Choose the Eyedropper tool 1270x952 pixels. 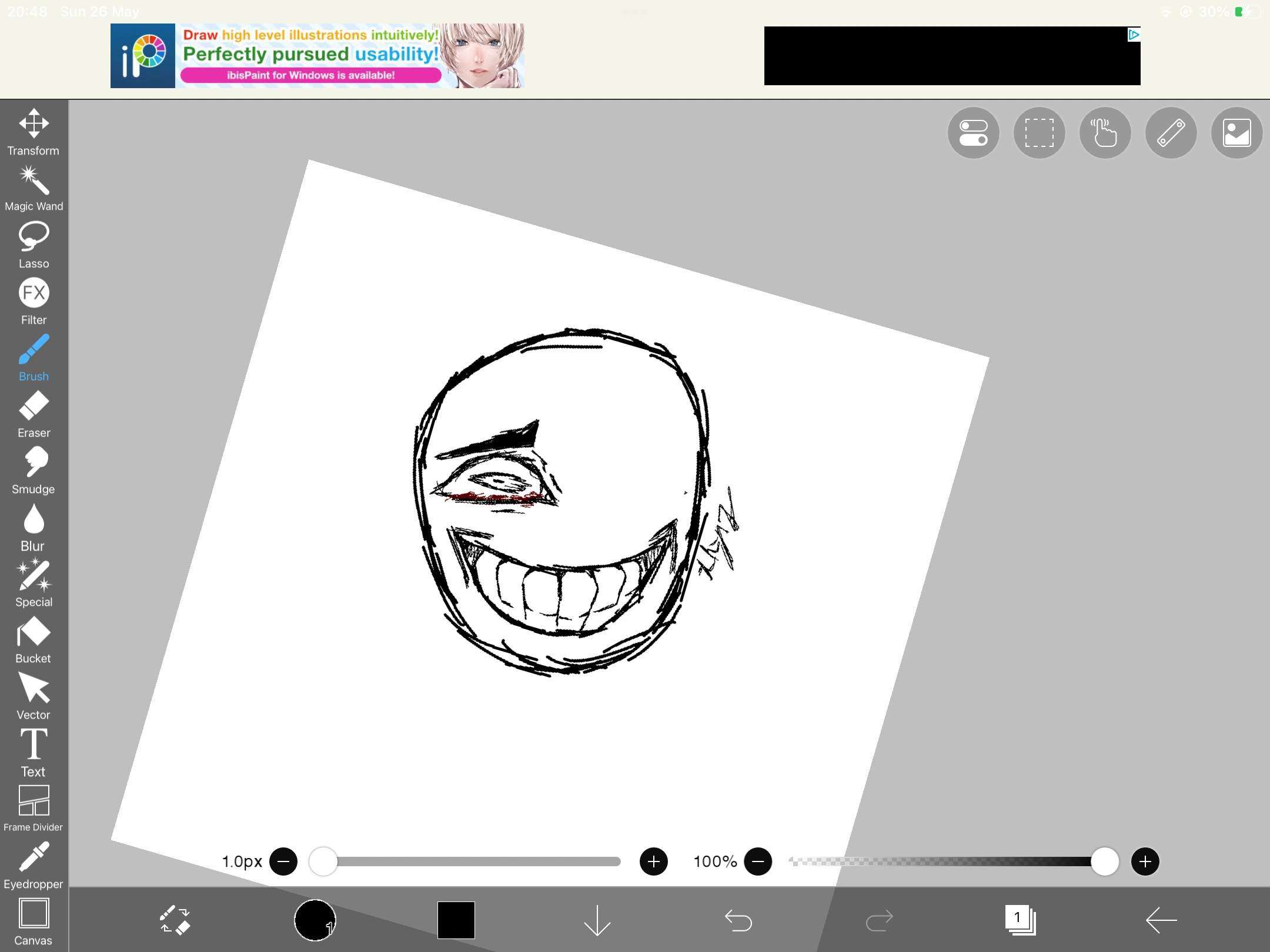[x=34, y=865]
